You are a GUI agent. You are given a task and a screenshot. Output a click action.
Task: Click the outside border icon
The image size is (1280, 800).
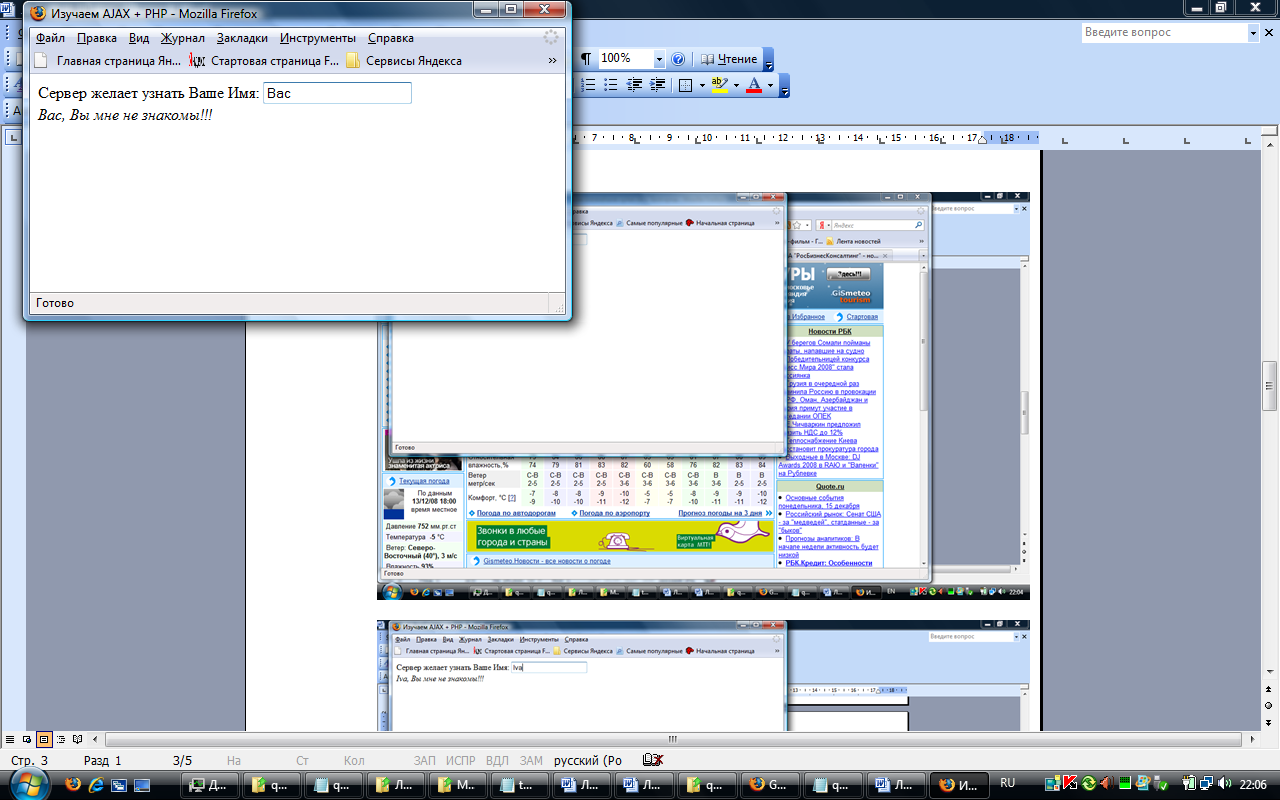(x=685, y=85)
